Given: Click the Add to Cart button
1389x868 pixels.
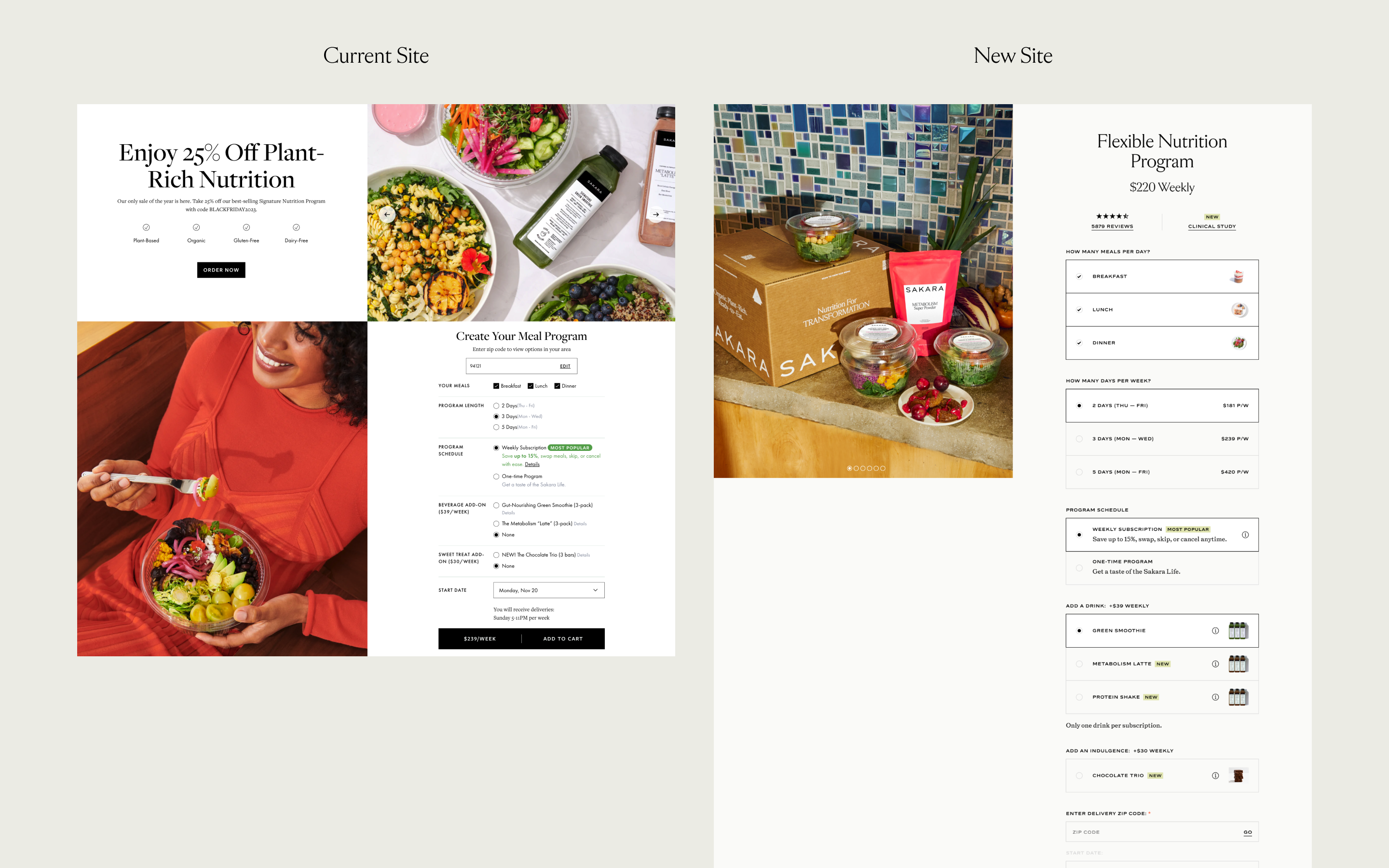Looking at the screenshot, I should pyautogui.click(x=562, y=638).
